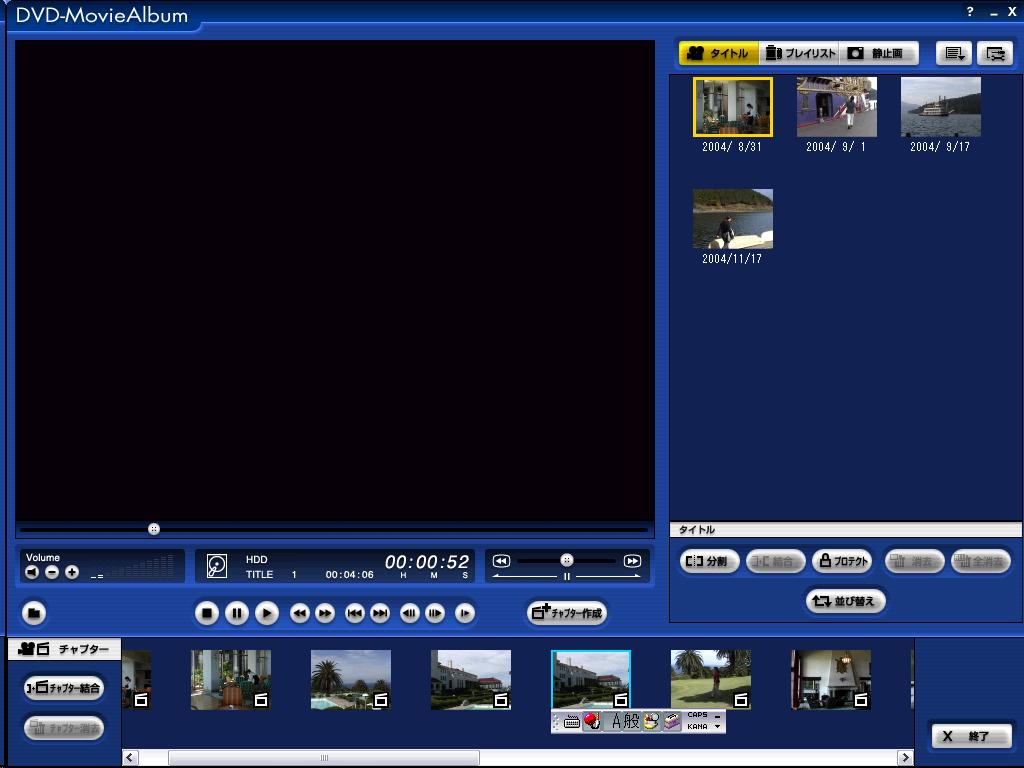Pause the video
Screen dimensions: 1024x768
point(236,613)
